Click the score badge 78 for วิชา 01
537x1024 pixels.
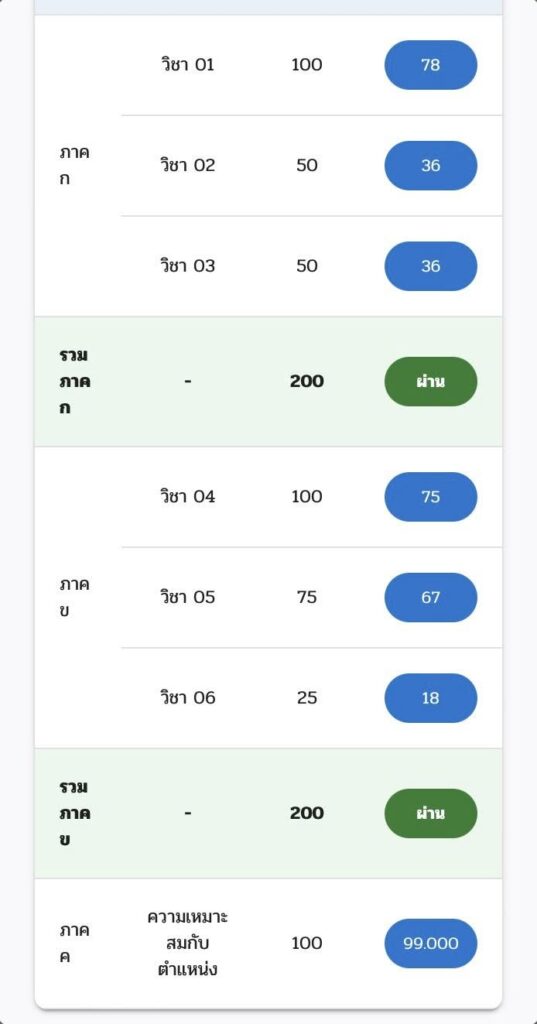click(x=431, y=65)
